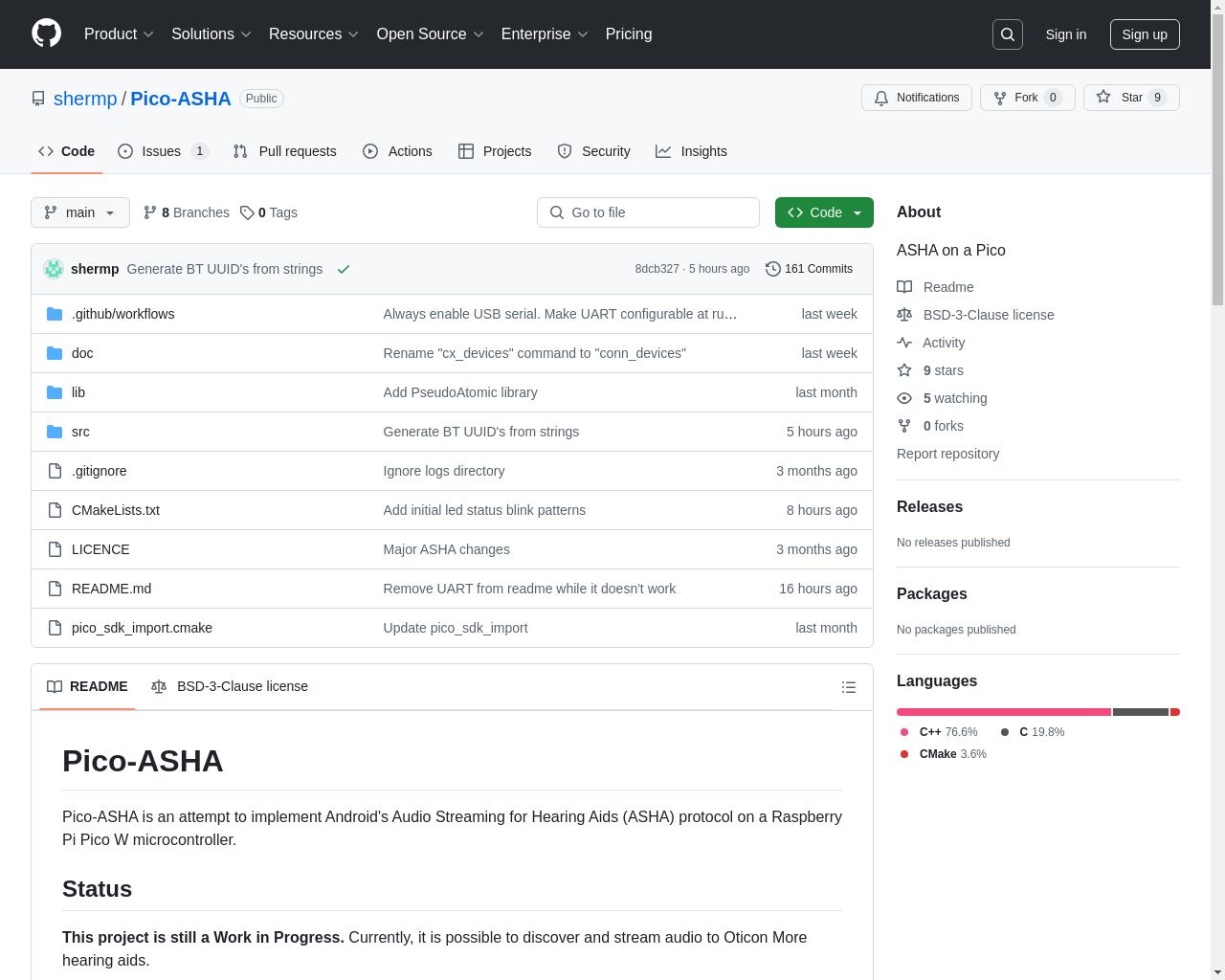Click the shermp avatar in commit row
Image resolution: width=1225 pixels, height=980 pixels.
pos(54,269)
